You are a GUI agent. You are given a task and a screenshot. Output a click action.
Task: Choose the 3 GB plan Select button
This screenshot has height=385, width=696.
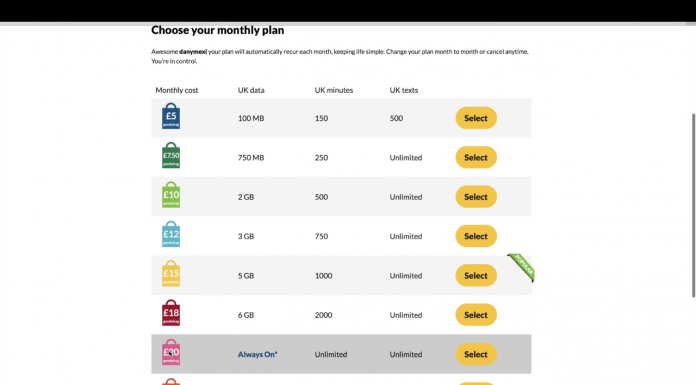tap(476, 236)
